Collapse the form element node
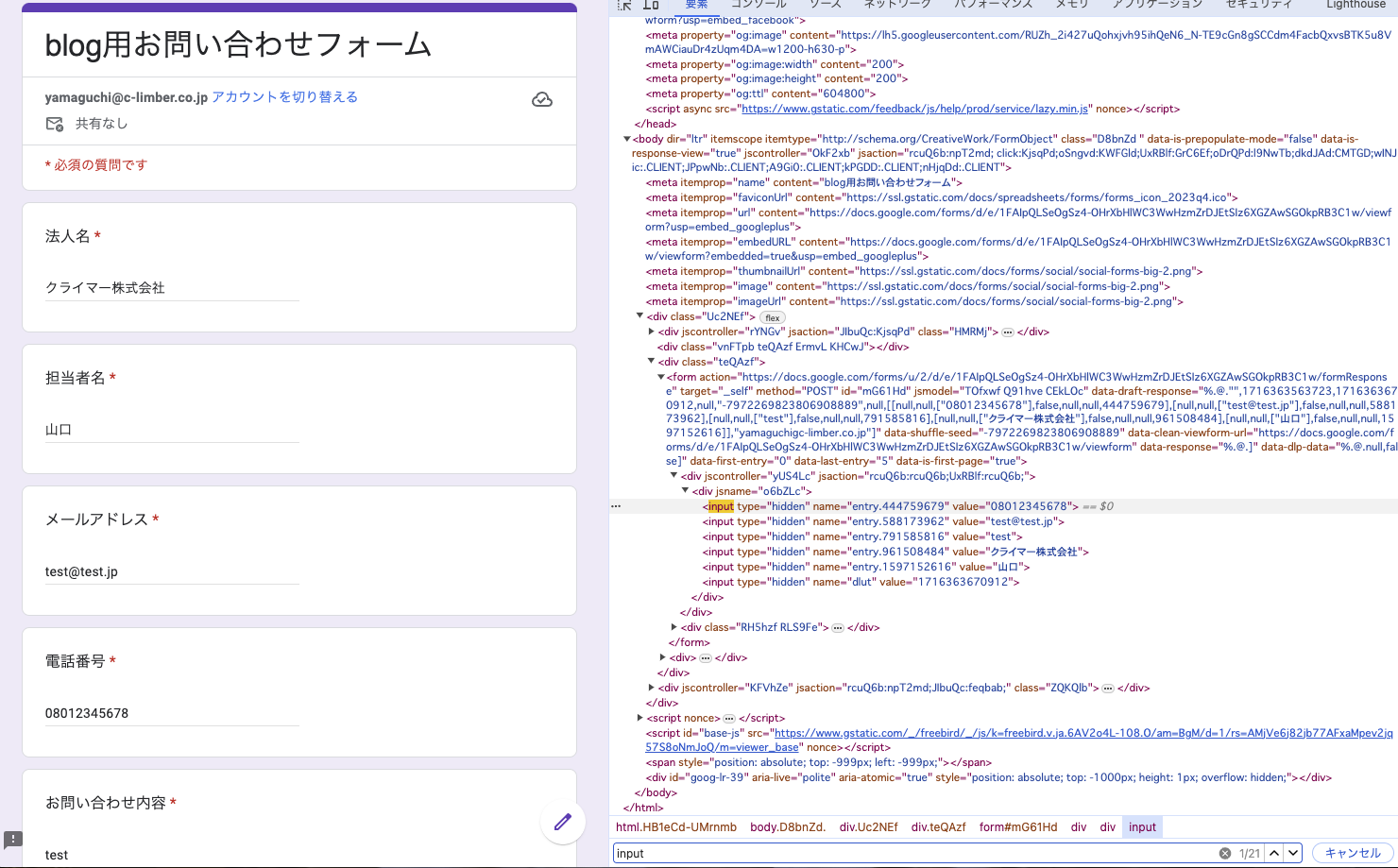This screenshot has height=868, width=1398. (x=661, y=377)
